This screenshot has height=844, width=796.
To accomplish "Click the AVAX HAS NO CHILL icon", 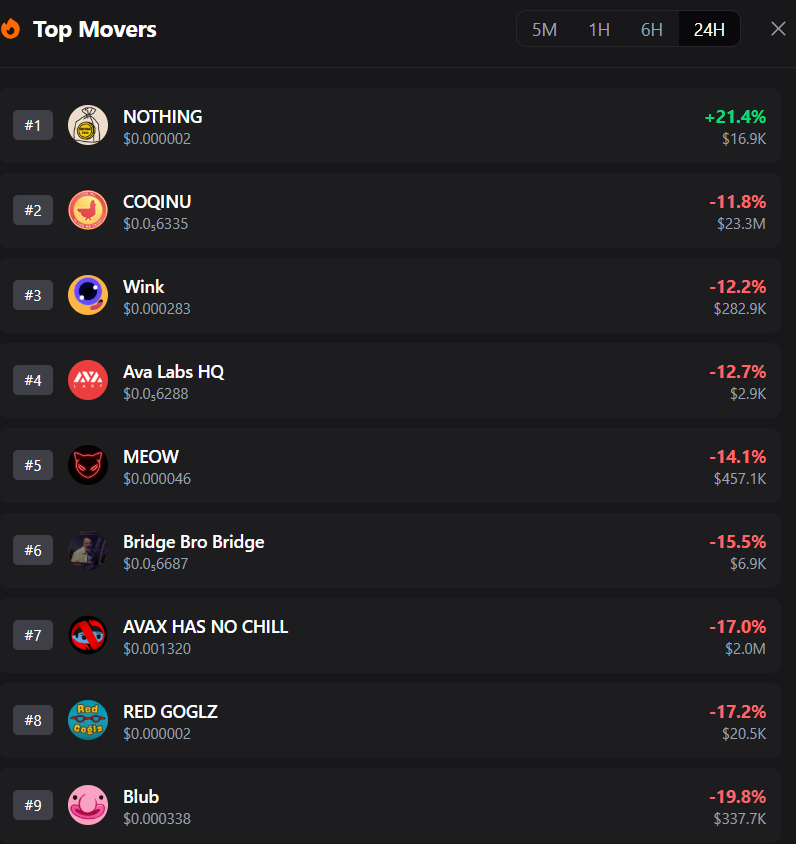I will point(88,635).
